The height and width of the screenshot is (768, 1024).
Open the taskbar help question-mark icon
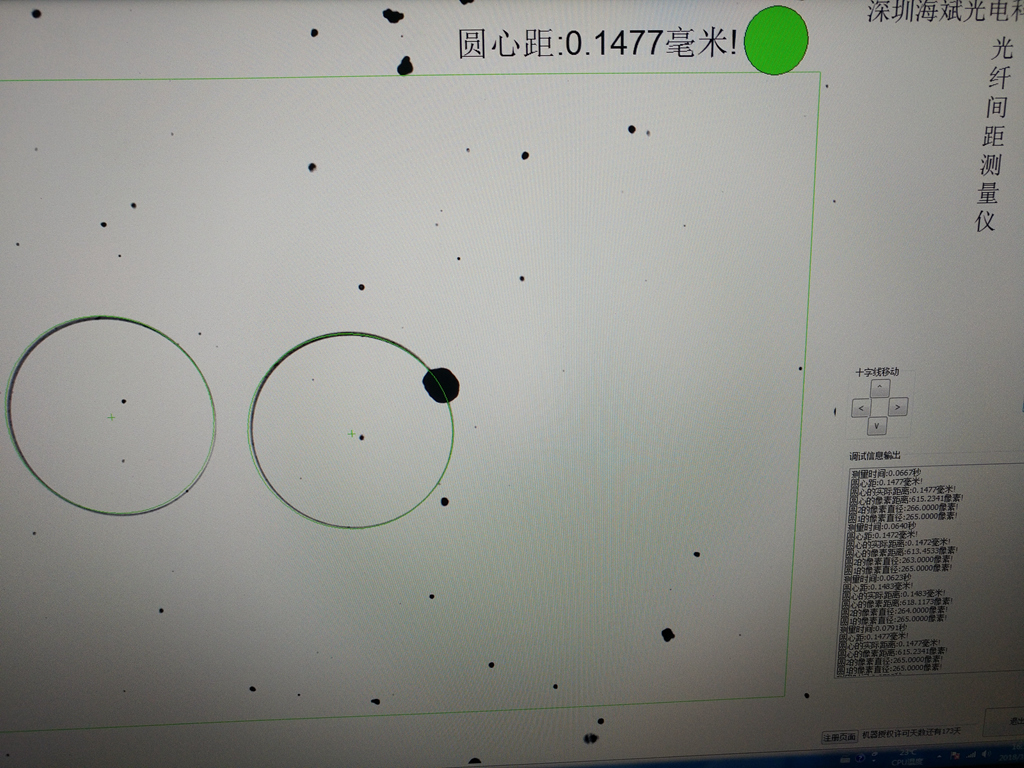coord(860,758)
